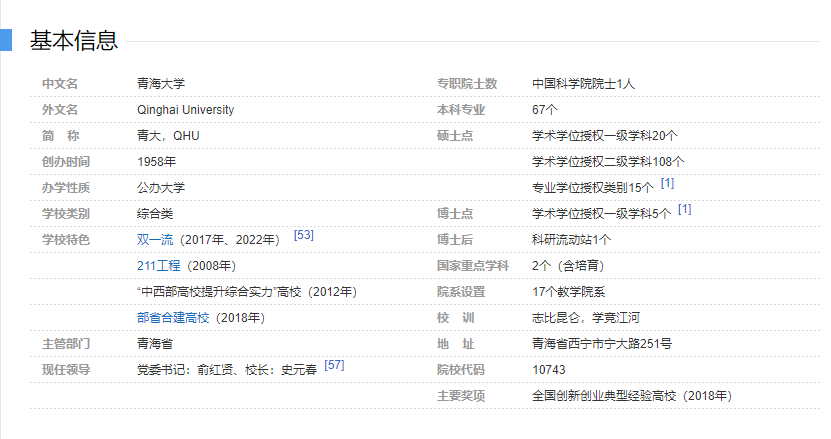Click the 中国科学院院士1人 text
Viewport: 831px width, 439px height.
coord(583,84)
